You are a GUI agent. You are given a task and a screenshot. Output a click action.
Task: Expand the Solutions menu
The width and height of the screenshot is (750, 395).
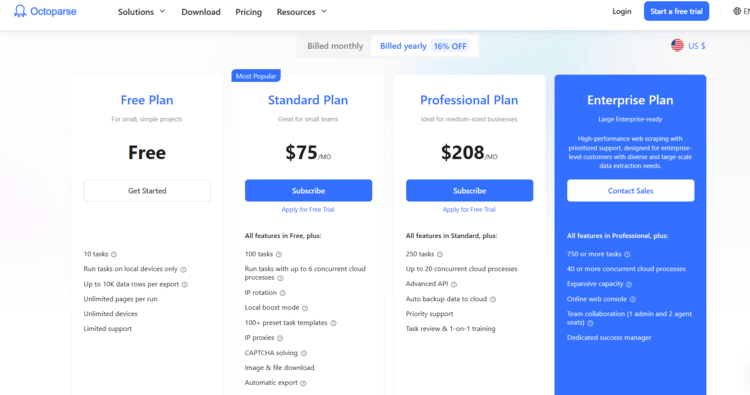(x=142, y=11)
